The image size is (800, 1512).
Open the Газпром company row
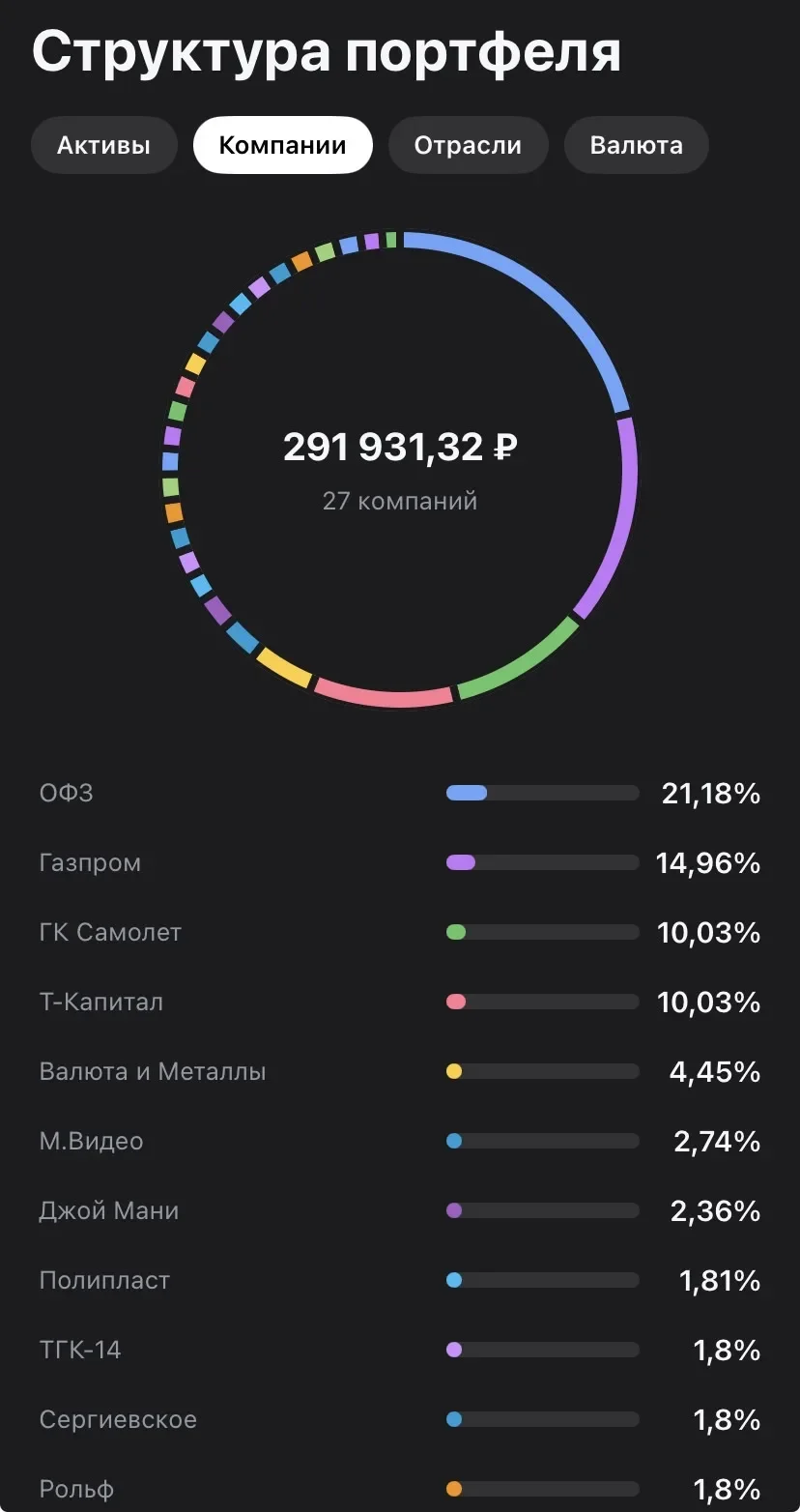pyautogui.click(x=400, y=863)
